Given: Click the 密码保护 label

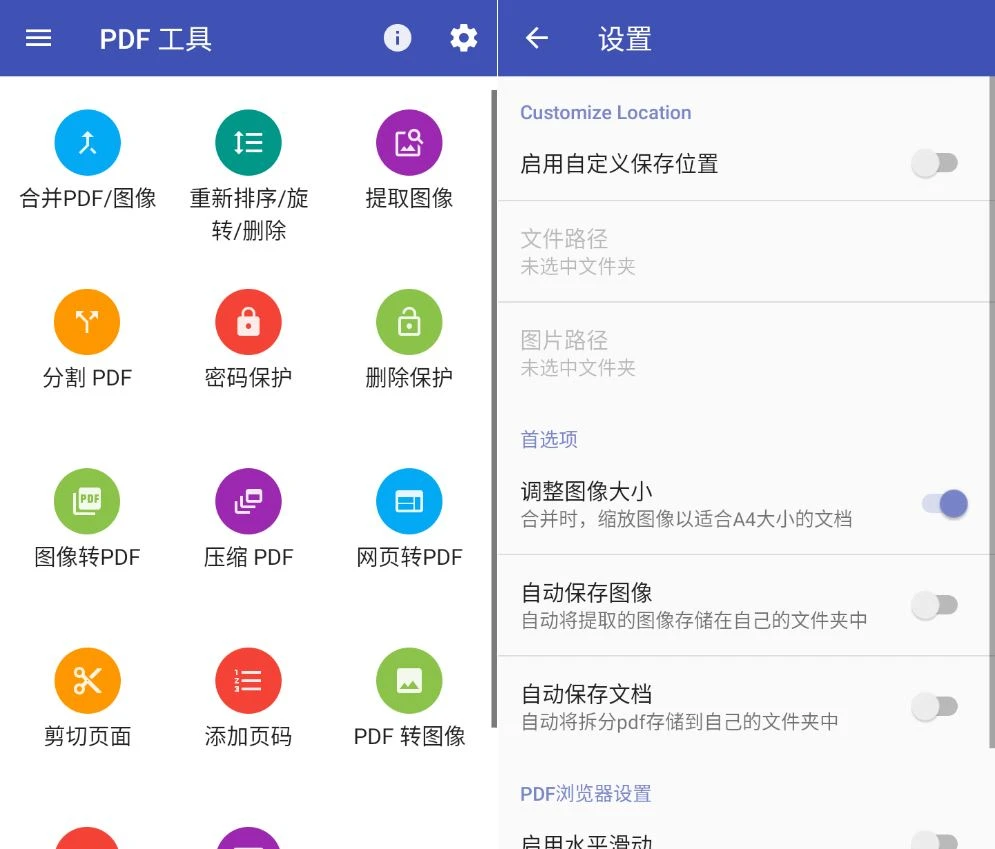Looking at the screenshot, I should [x=248, y=378].
